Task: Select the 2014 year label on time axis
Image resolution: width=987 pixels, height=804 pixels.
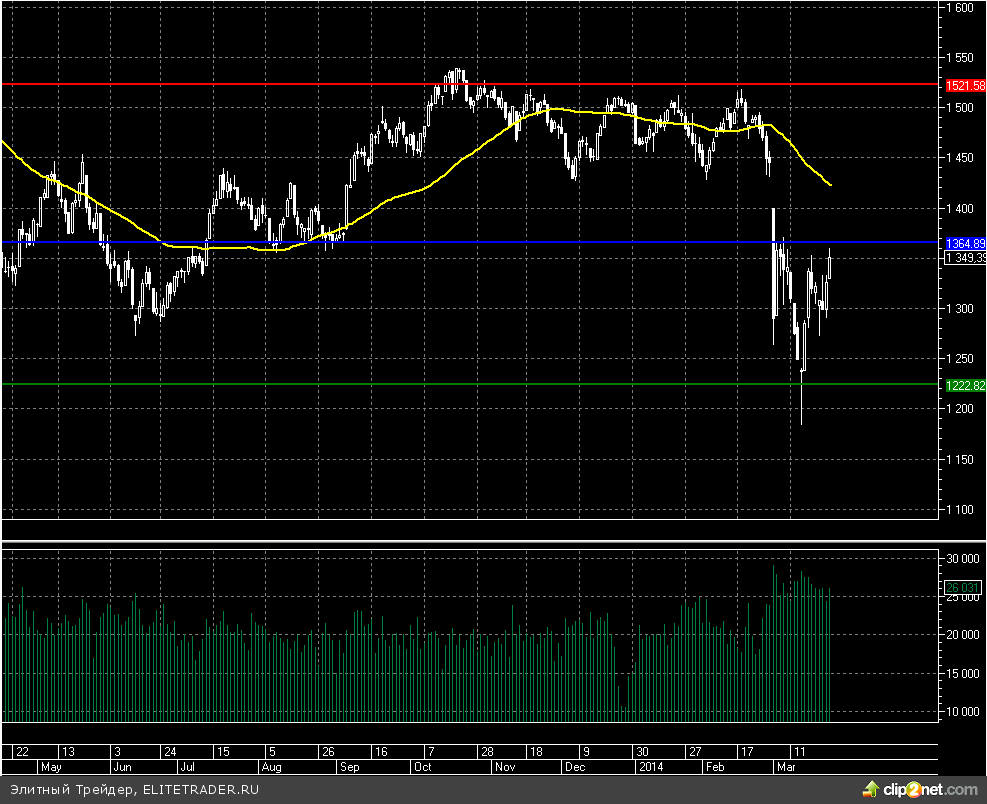Action: click(x=650, y=767)
